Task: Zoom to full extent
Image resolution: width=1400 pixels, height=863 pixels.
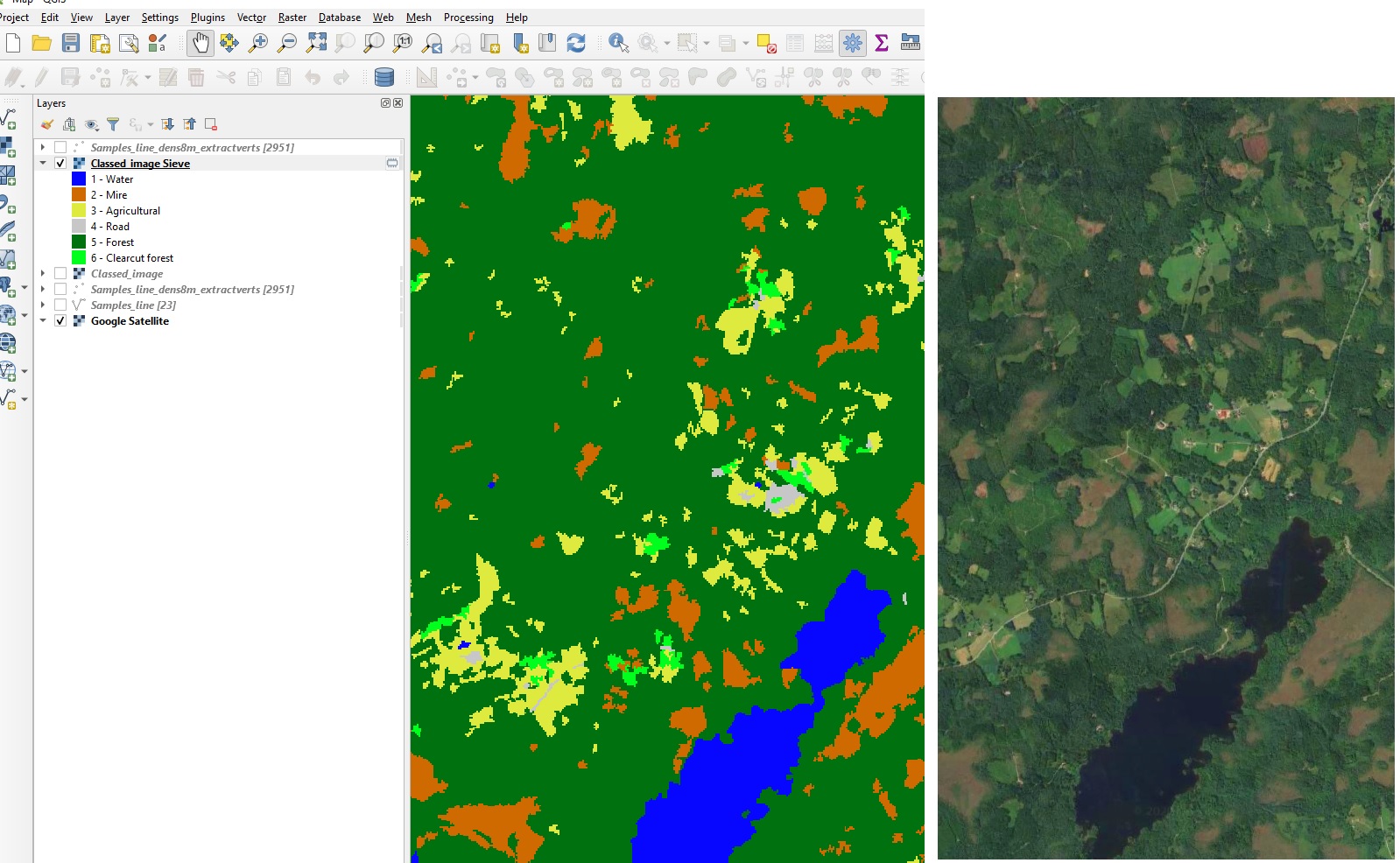Action: point(316,43)
